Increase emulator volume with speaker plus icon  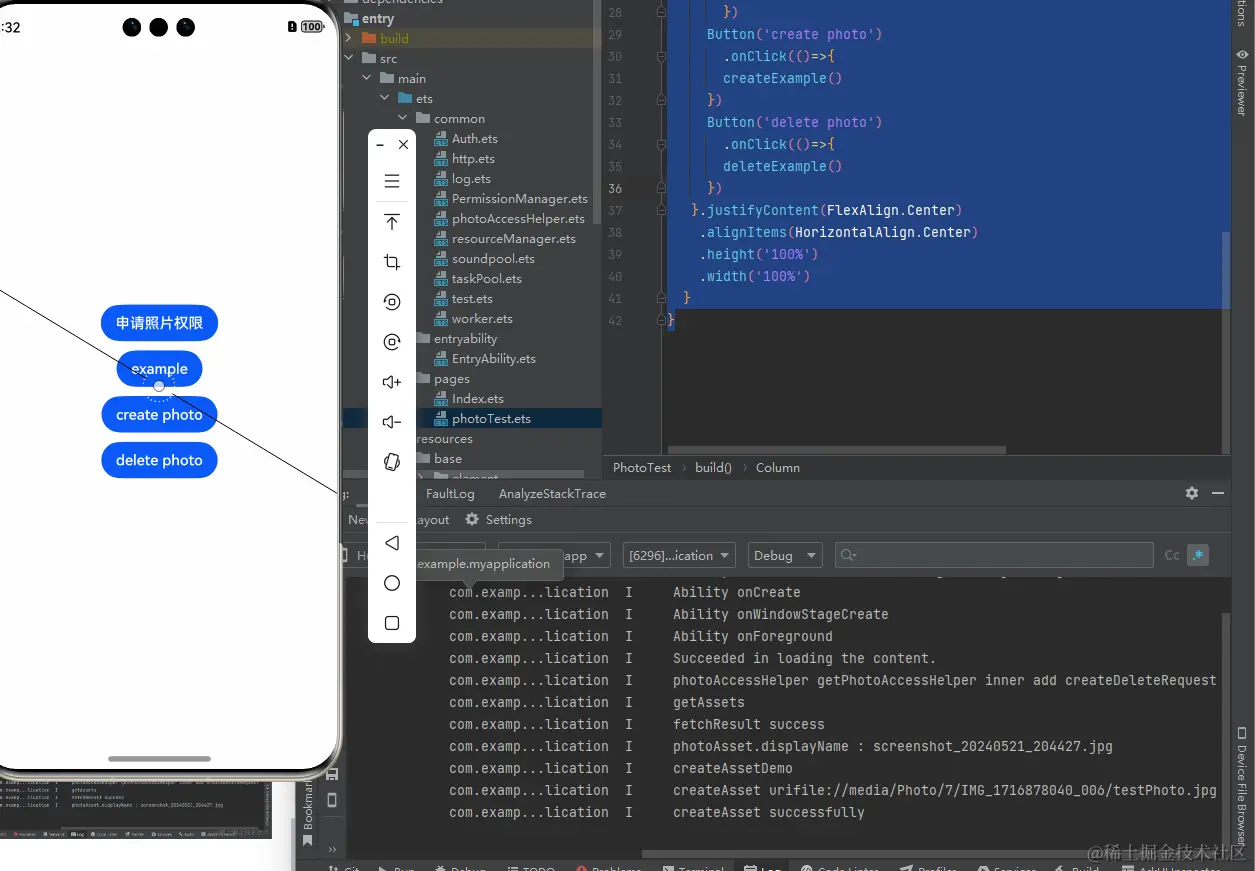(x=392, y=382)
